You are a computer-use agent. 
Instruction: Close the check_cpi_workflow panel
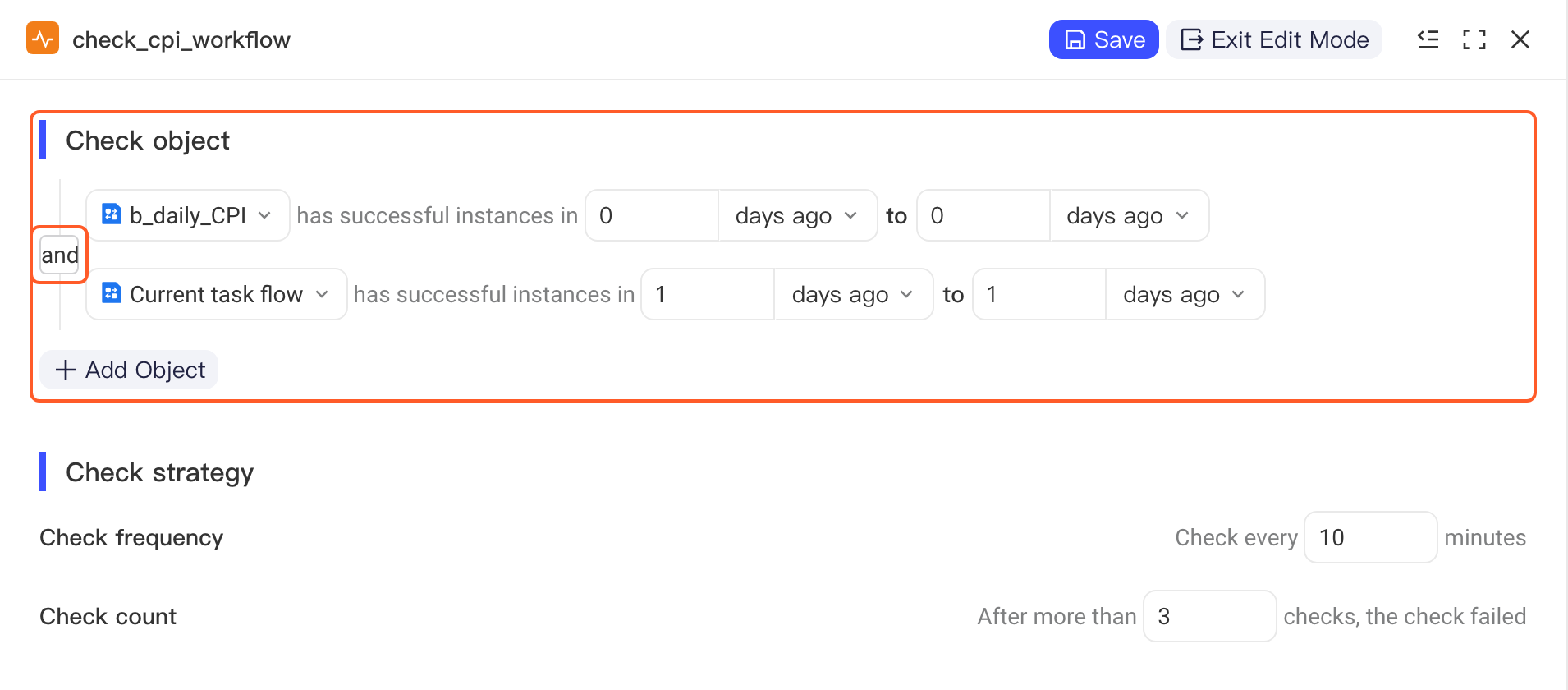[x=1520, y=39]
